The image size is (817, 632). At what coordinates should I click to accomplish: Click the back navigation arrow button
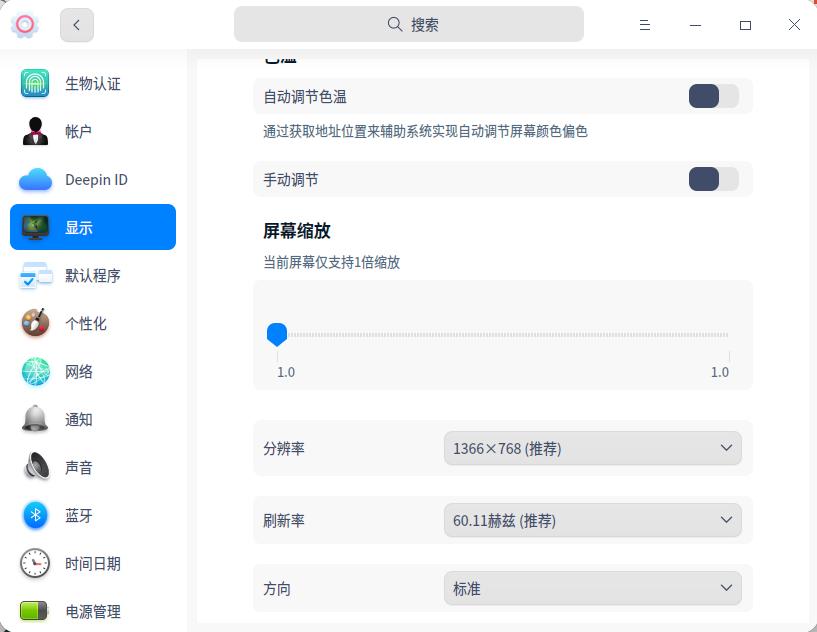77,24
